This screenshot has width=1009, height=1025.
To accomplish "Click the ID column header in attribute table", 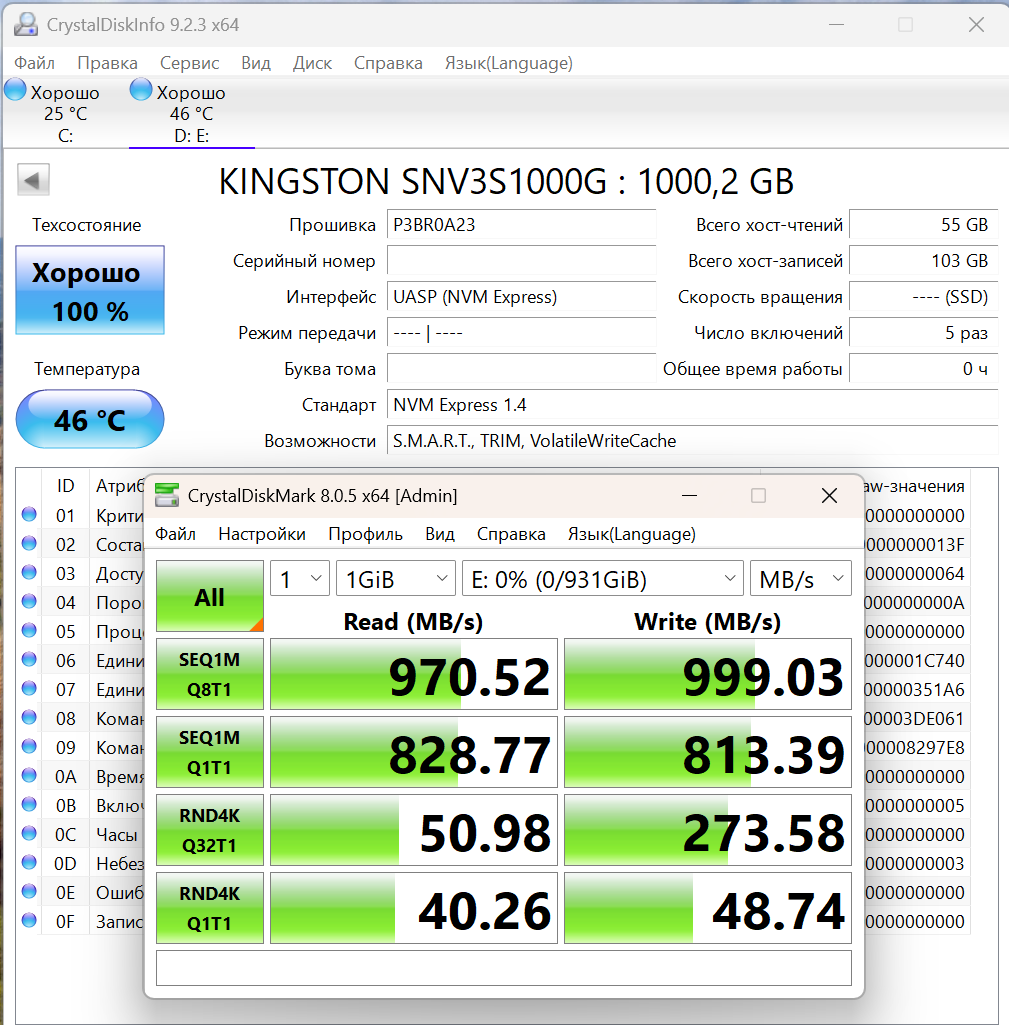I will pyautogui.click(x=65, y=486).
